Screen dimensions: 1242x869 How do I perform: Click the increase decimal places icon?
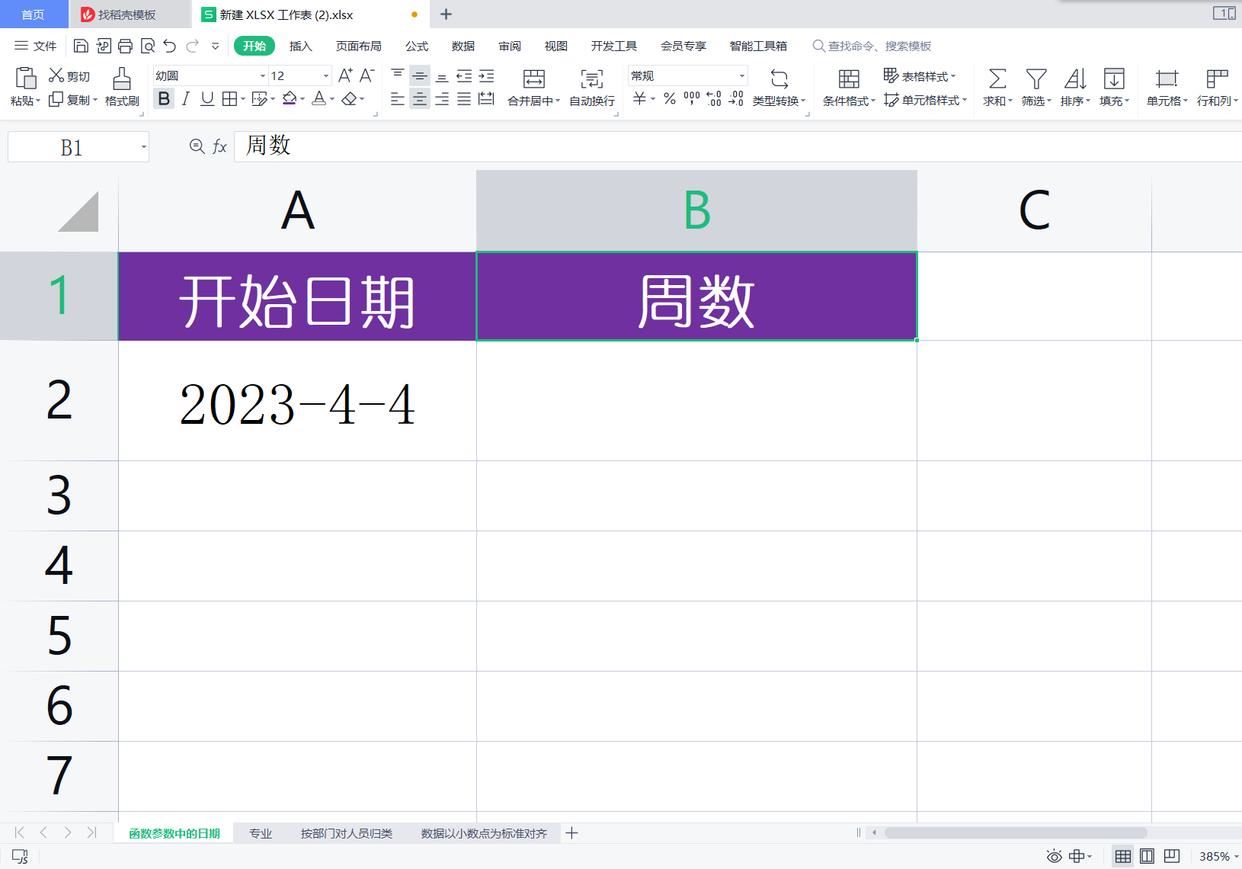[x=714, y=99]
